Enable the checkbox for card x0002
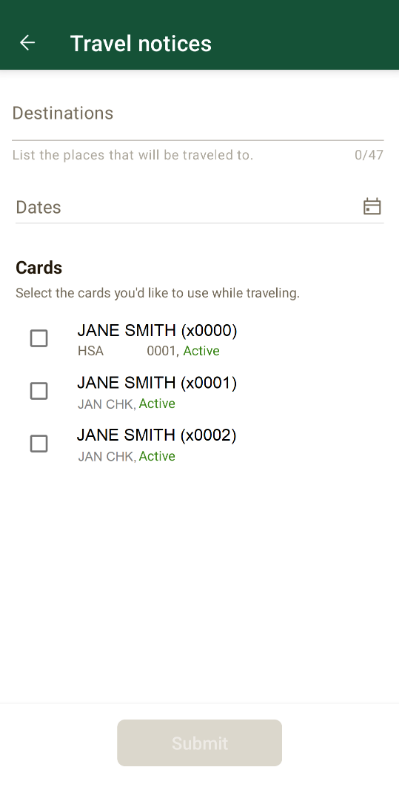 (39, 444)
